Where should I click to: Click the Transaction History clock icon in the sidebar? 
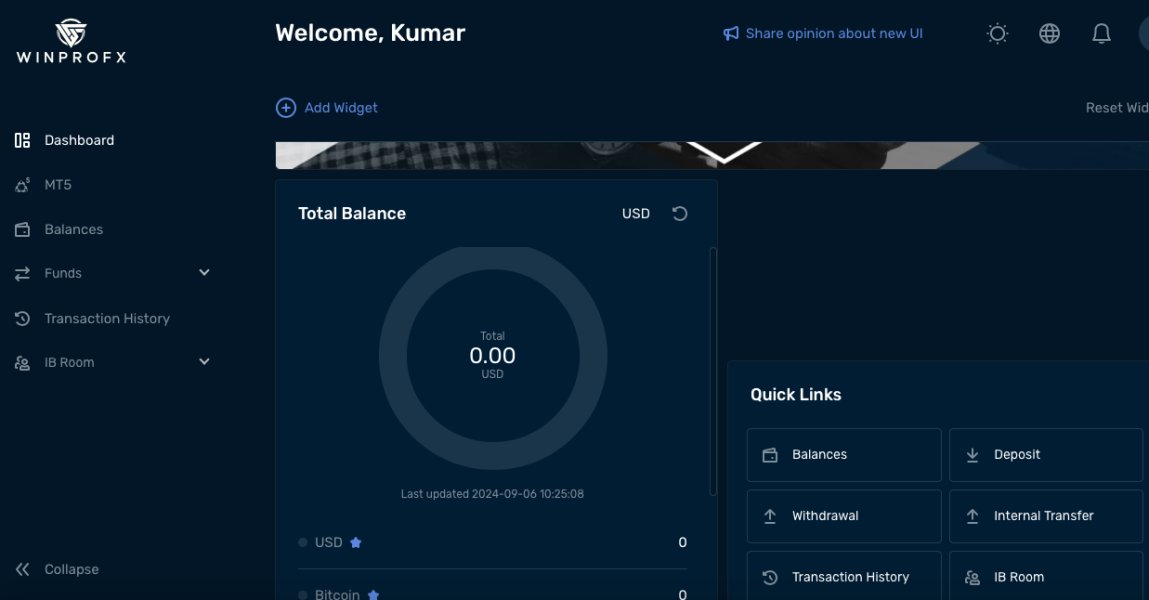[x=23, y=319]
